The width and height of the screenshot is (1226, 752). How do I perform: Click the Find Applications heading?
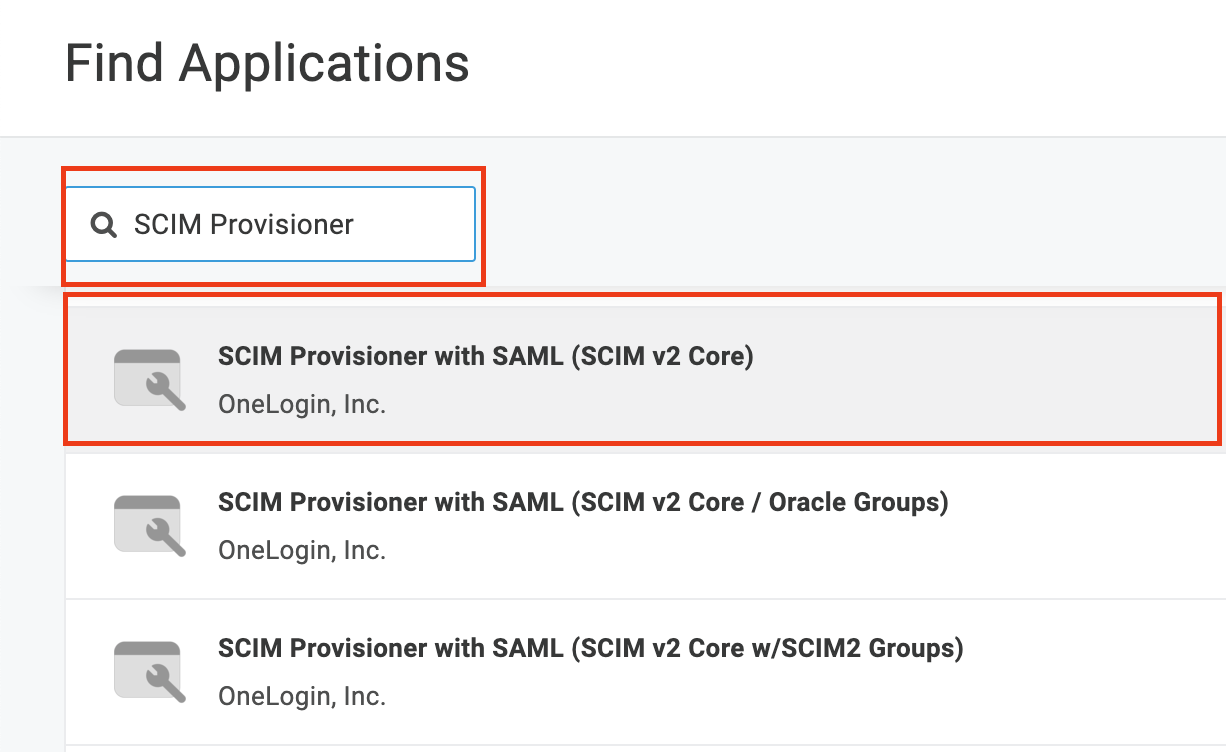(267, 63)
